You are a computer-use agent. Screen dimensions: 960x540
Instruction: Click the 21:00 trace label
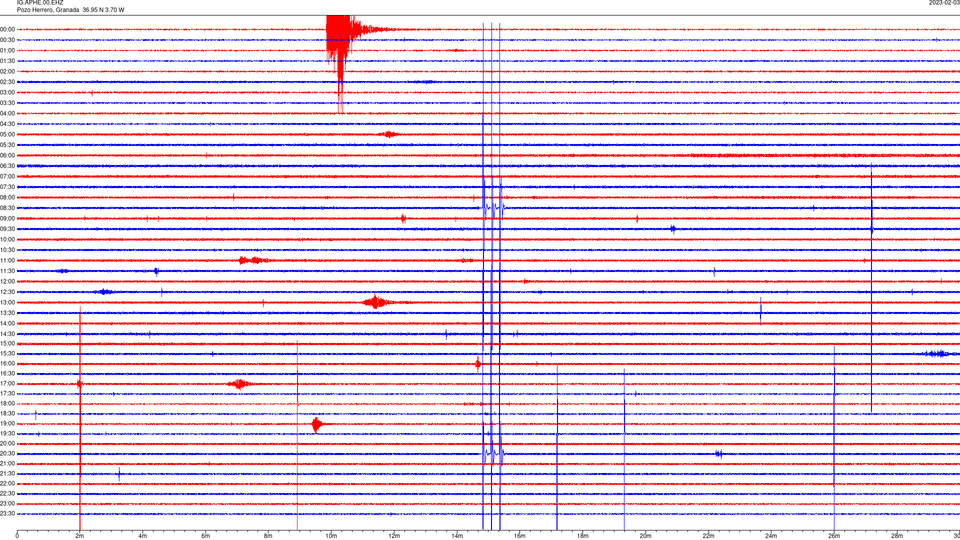(x=7, y=463)
